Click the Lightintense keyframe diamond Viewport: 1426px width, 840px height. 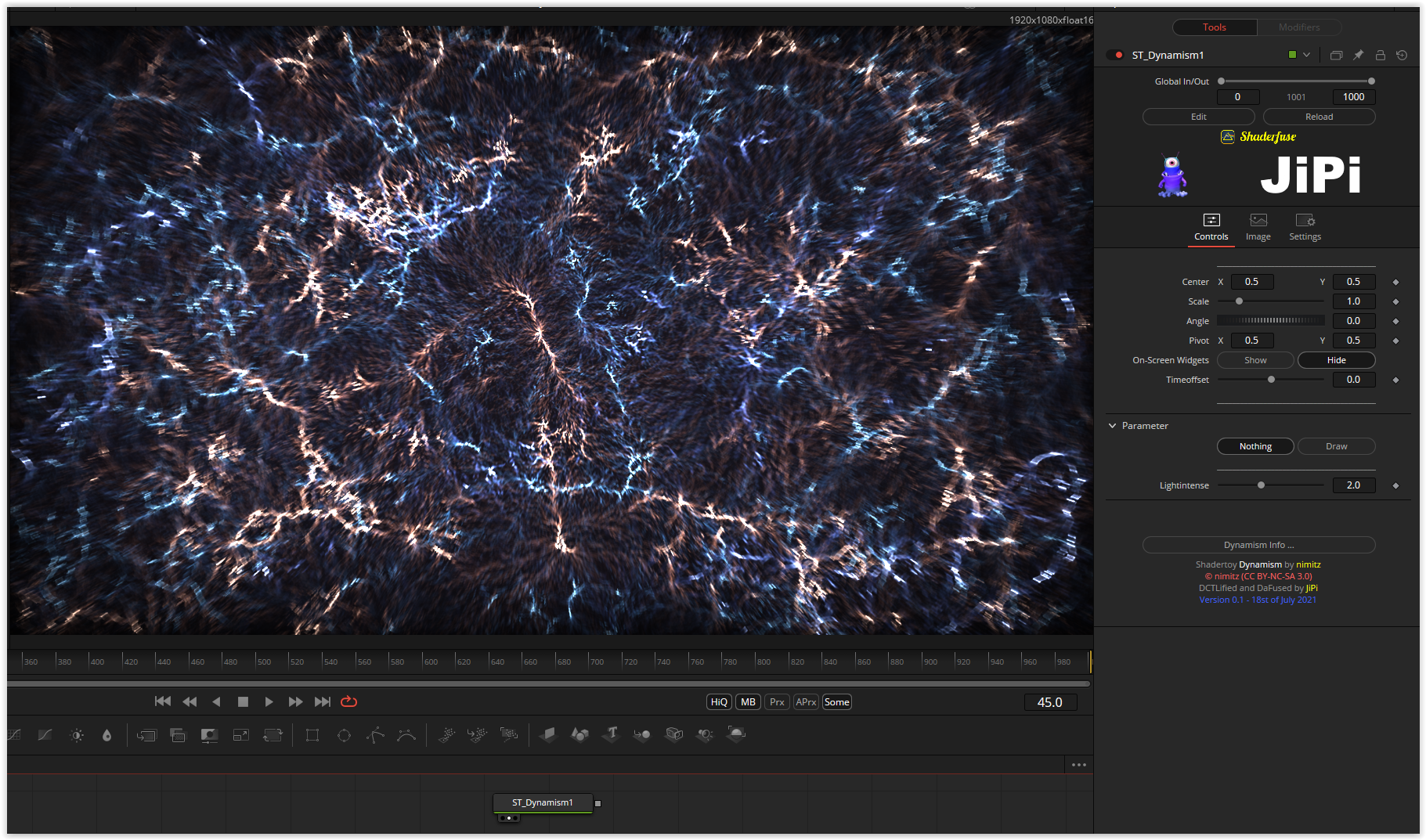[1395, 485]
